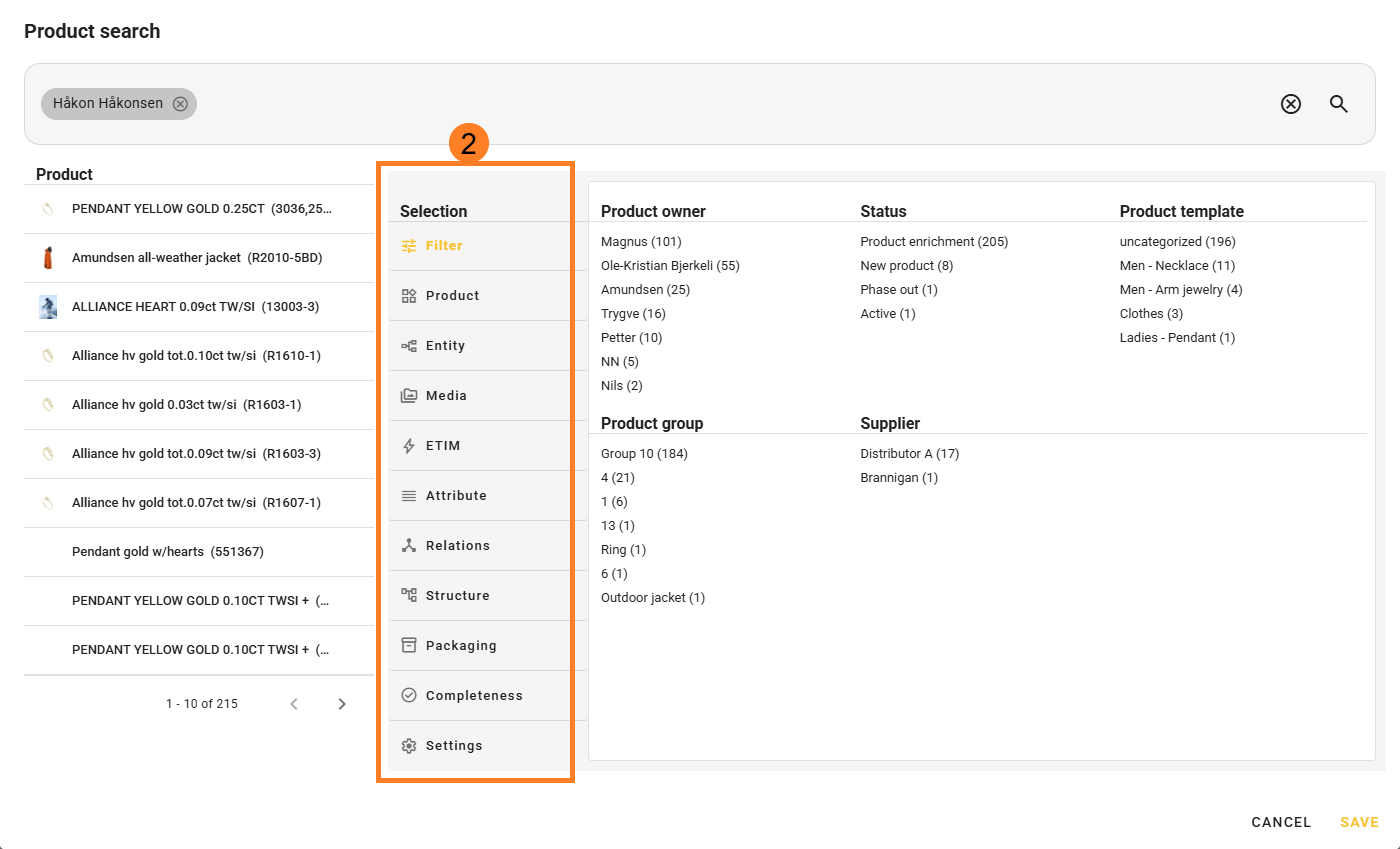Go to next page of products
The image size is (1400, 849).
[342, 704]
